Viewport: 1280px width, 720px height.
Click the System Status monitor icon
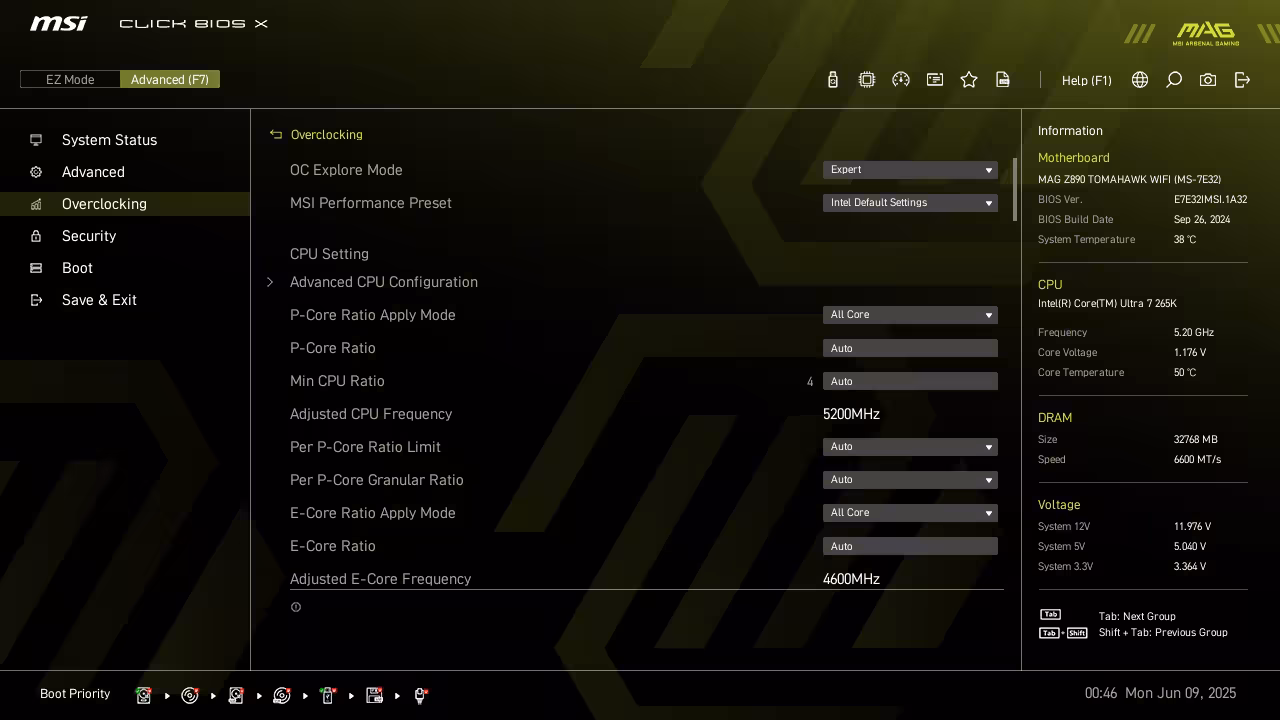36,140
